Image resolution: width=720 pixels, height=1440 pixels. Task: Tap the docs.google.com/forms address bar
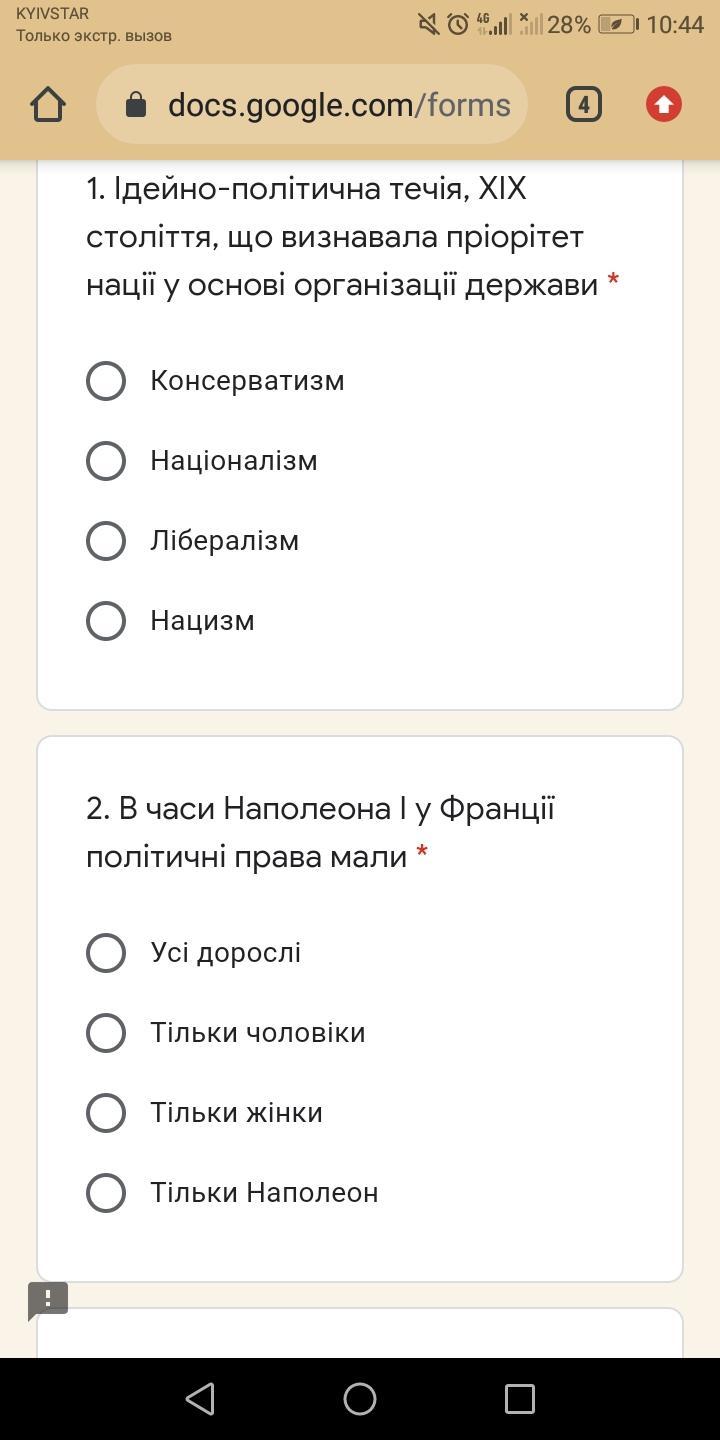click(338, 105)
